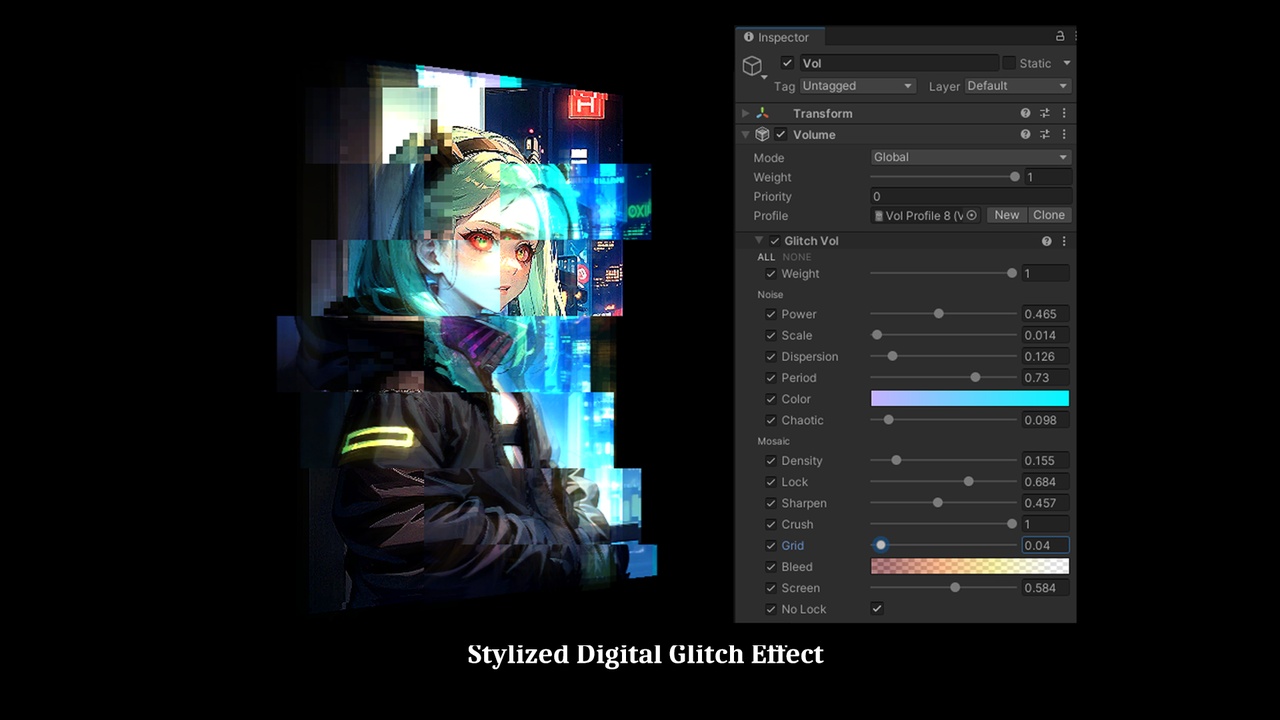
Task: Toggle the Dispersion override checkbox
Action: 770,356
